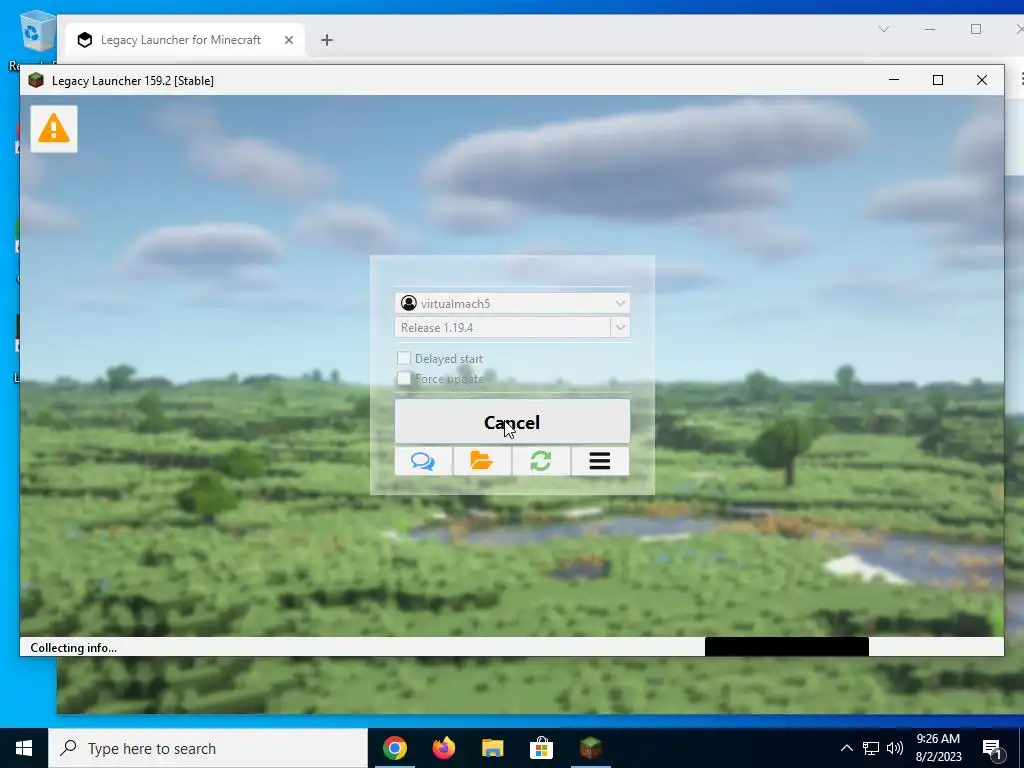The height and width of the screenshot is (768, 1024).
Task: Open the game folder icon button
Action: tap(482, 461)
